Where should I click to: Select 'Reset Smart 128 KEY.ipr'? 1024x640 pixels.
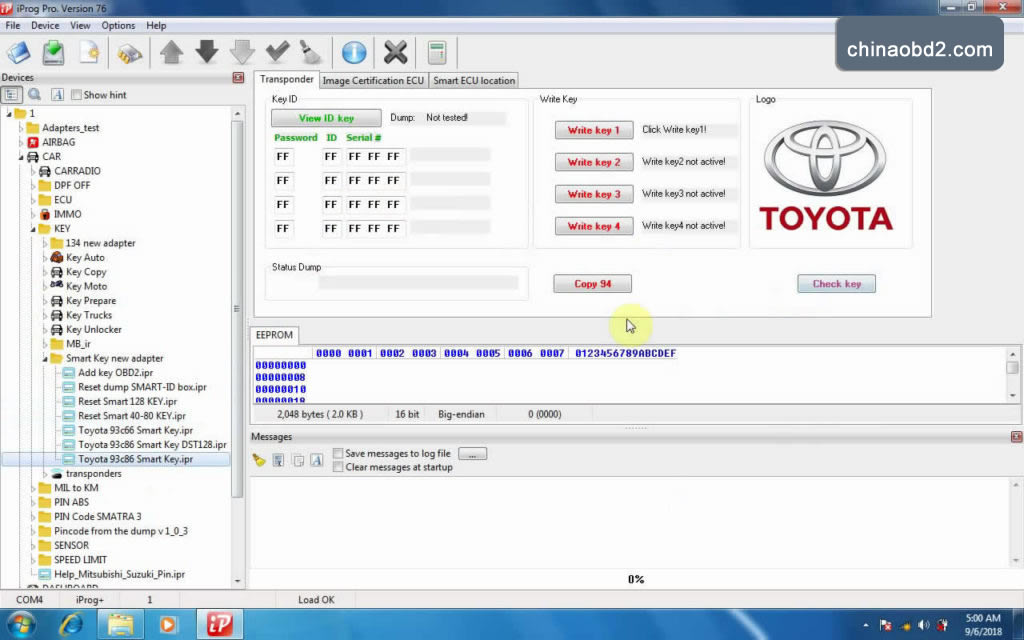127,401
